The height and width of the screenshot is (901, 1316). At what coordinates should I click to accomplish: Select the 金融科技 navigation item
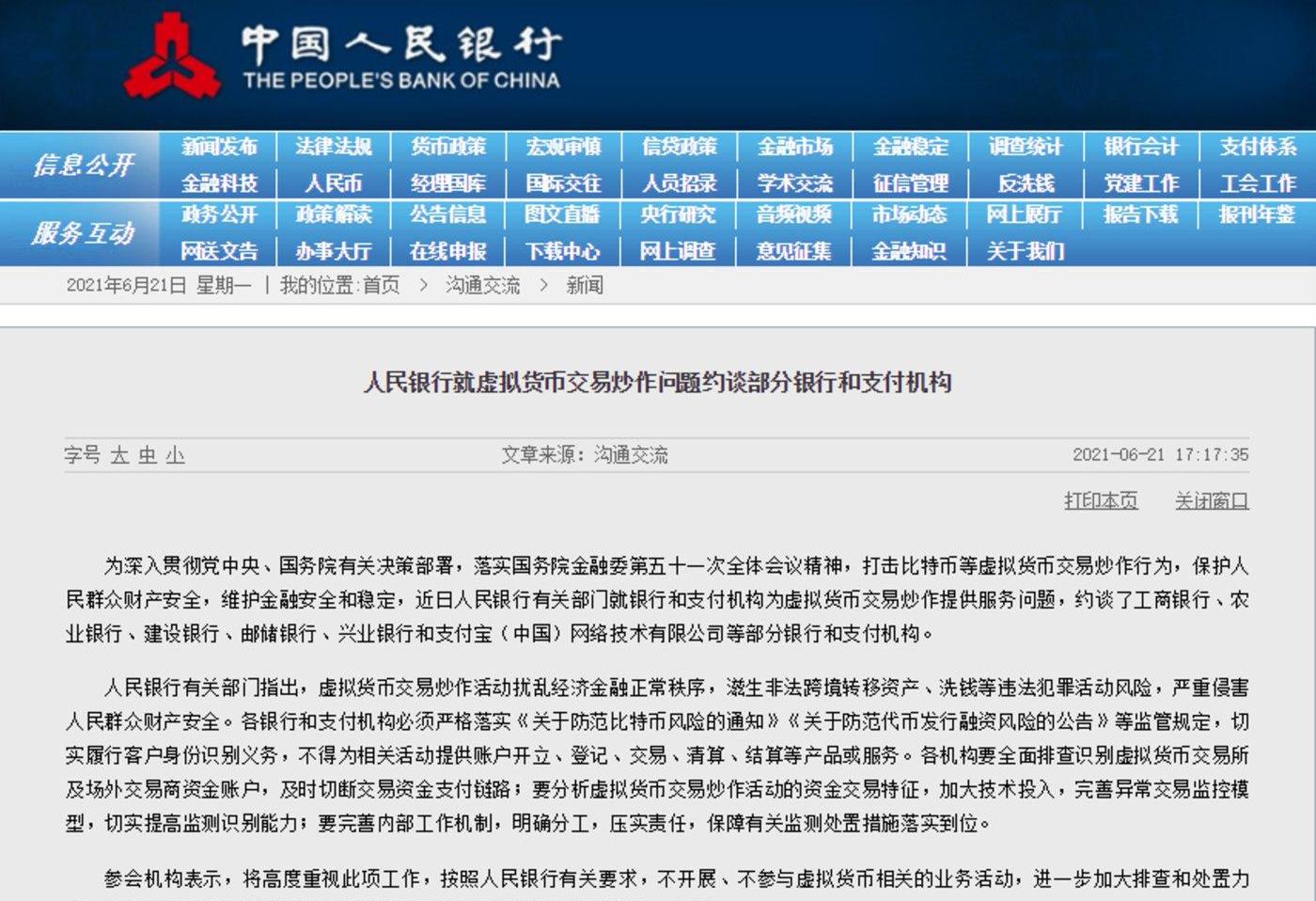[219, 183]
